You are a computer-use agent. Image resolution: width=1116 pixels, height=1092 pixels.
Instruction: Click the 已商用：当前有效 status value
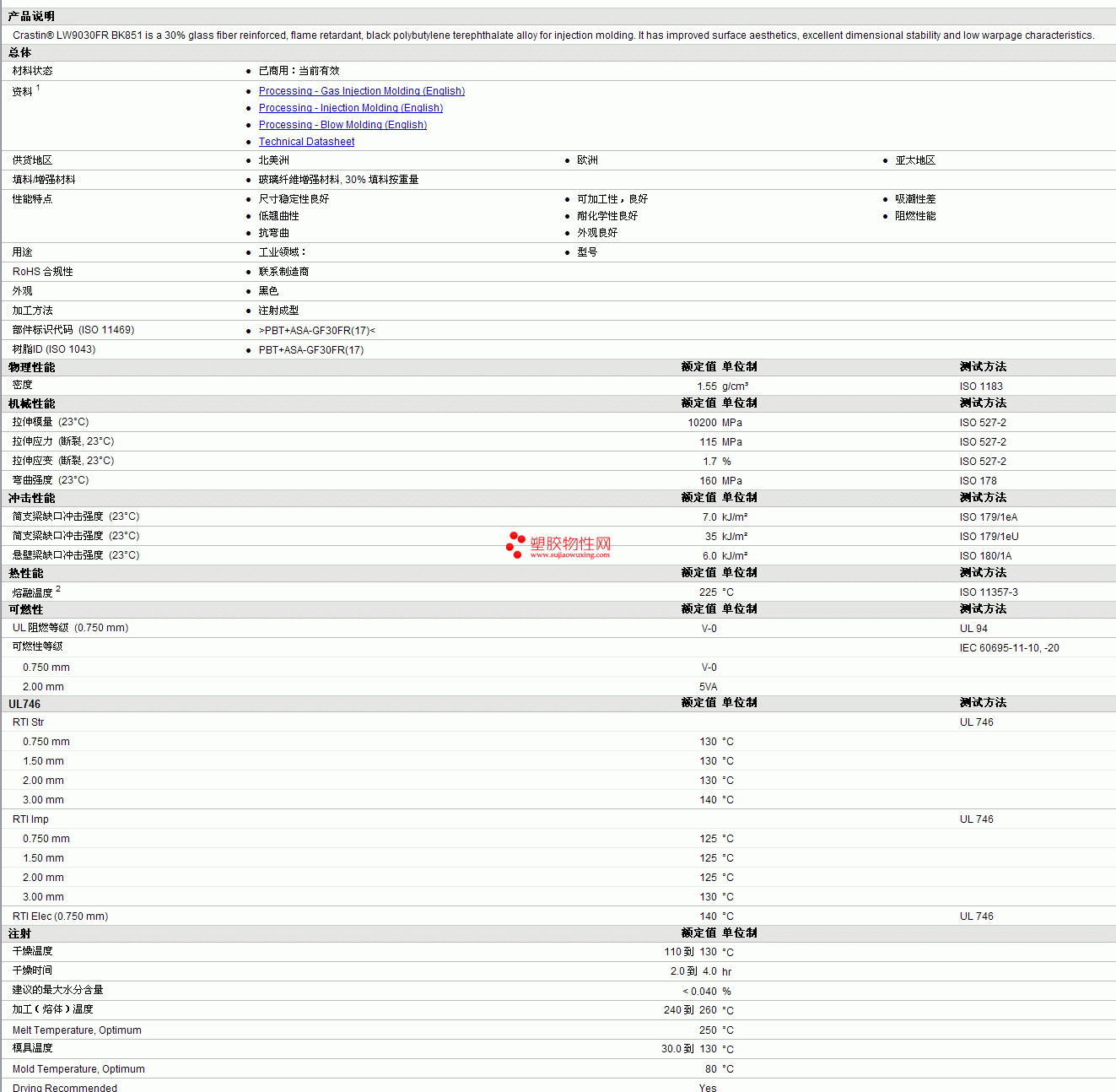pyautogui.click(x=299, y=71)
